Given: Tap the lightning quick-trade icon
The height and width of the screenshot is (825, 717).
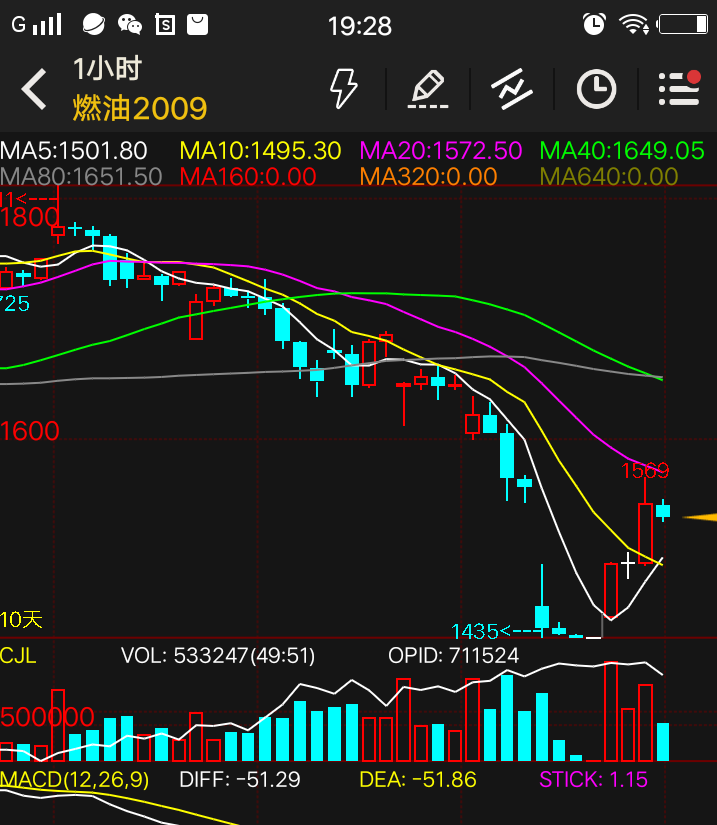Looking at the screenshot, I should 344,89.
